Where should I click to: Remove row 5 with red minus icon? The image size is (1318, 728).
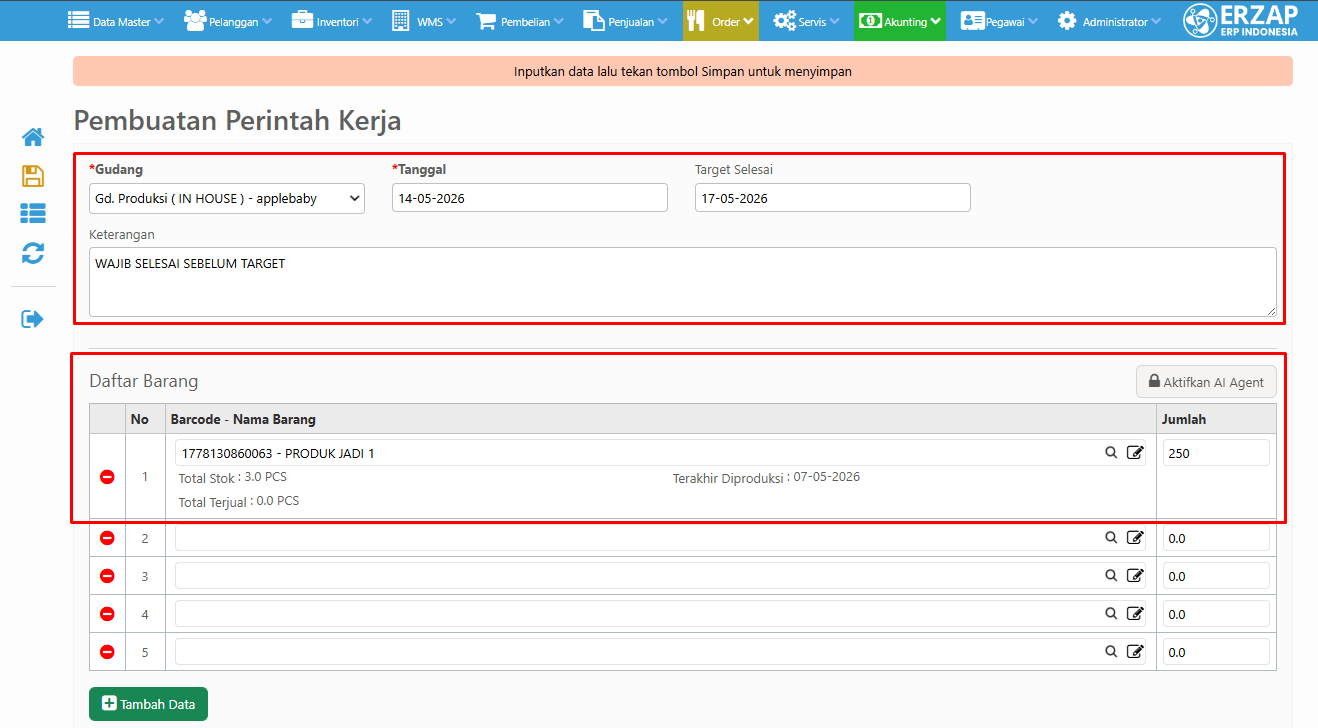pyautogui.click(x=107, y=652)
